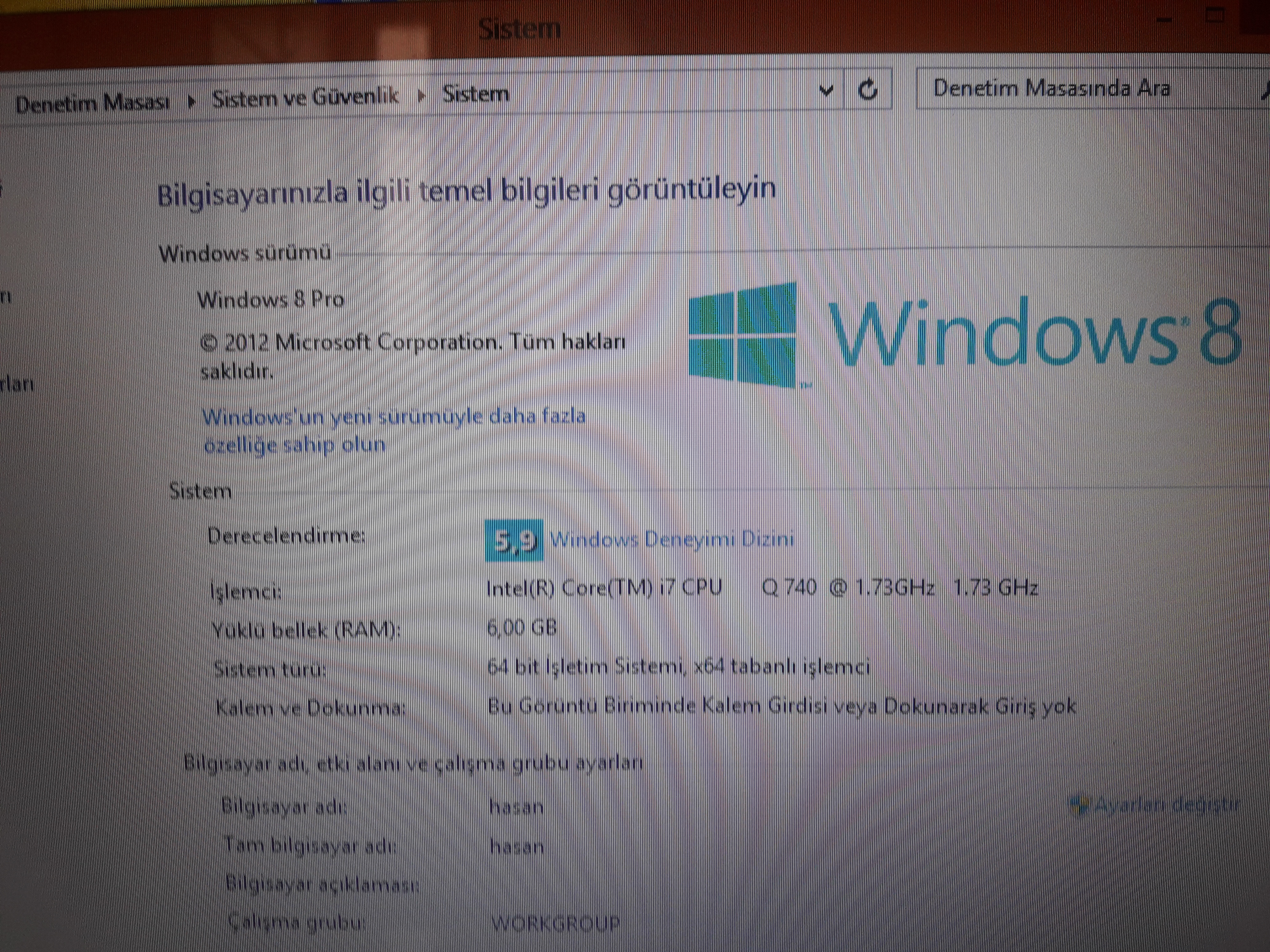Click the refresh icon beside the address bar
The width and height of the screenshot is (1270, 952).
coord(868,89)
